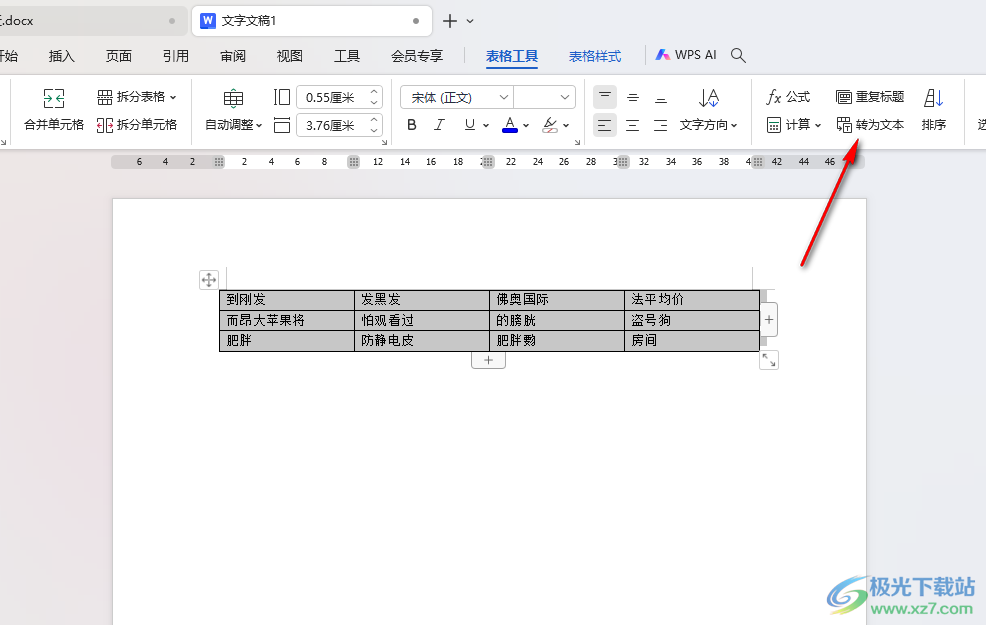Viewport: 986px width, 625px height.
Task: Open the highlight color dropdown arrow
Action: [567, 125]
